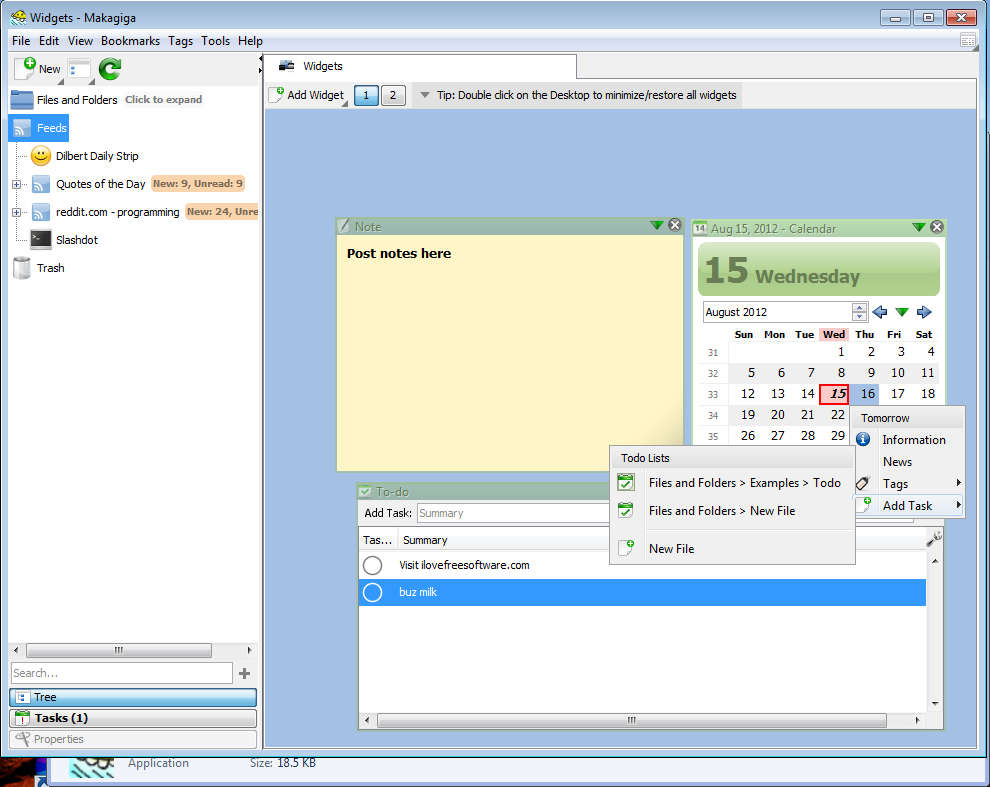Click the Note widget pencil icon
The height and width of the screenshot is (787, 990).
coord(344,225)
